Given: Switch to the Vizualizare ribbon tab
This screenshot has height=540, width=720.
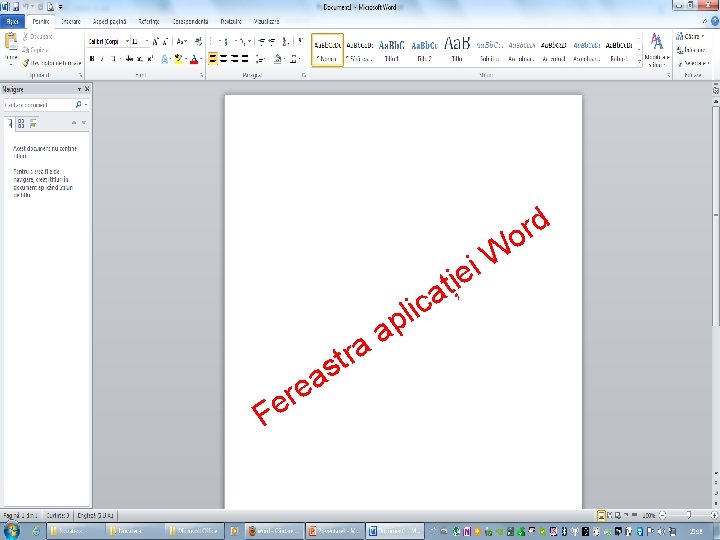Looking at the screenshot, I should (x=266, y=22).
